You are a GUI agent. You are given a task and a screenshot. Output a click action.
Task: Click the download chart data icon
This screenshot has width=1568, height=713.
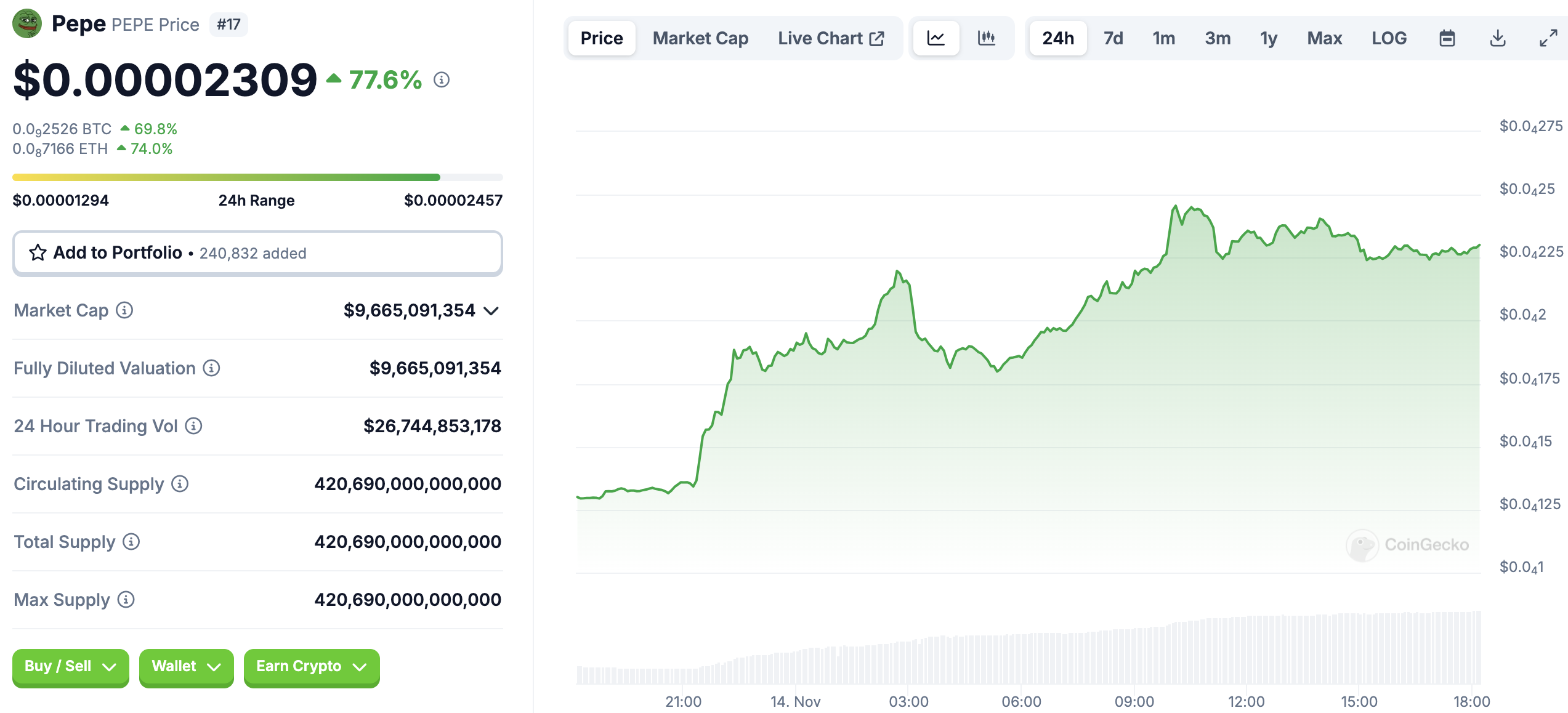(1497, 38)
